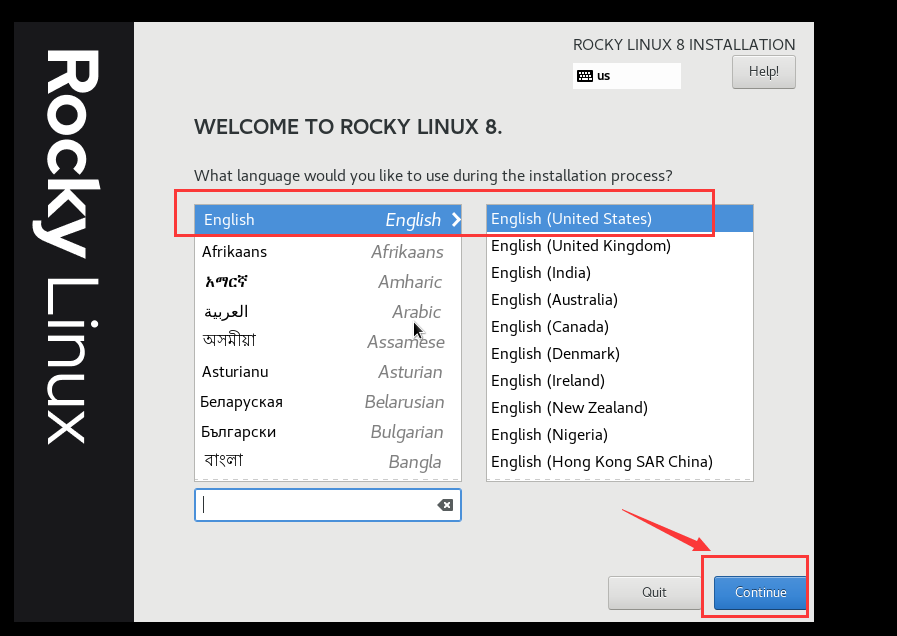Select English (United States) locale

[x=620, y=218]
